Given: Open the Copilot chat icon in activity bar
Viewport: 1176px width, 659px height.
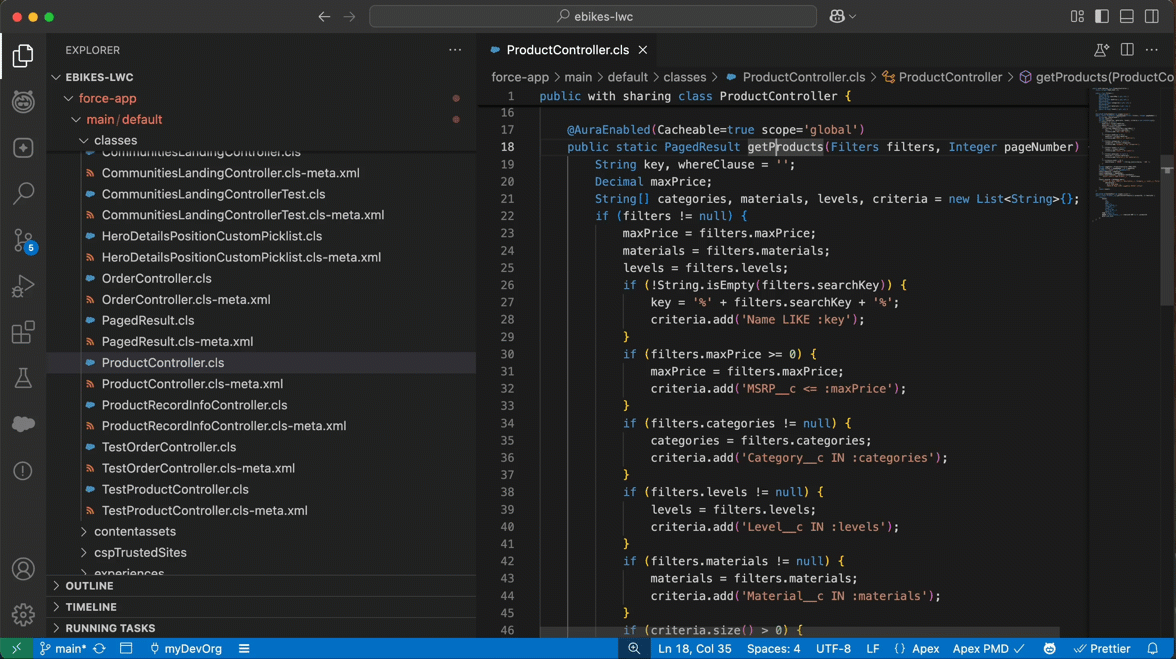Looking at the screenshot, I should point(23,101).
